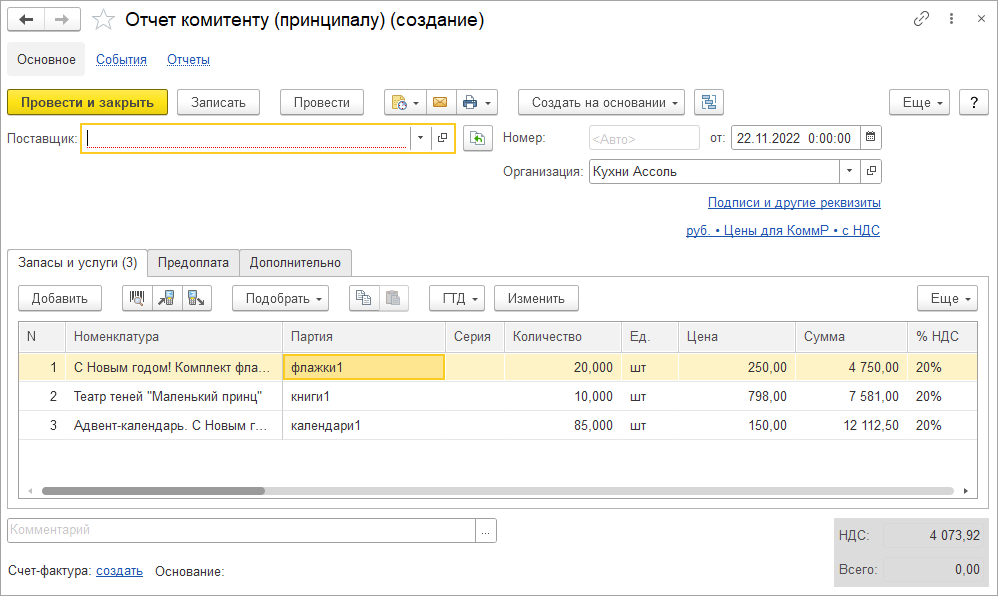Viewport: 998px width, 596px height.
Task: Copy link to this document
Action: pyautogui.click(x=921, y=20)
